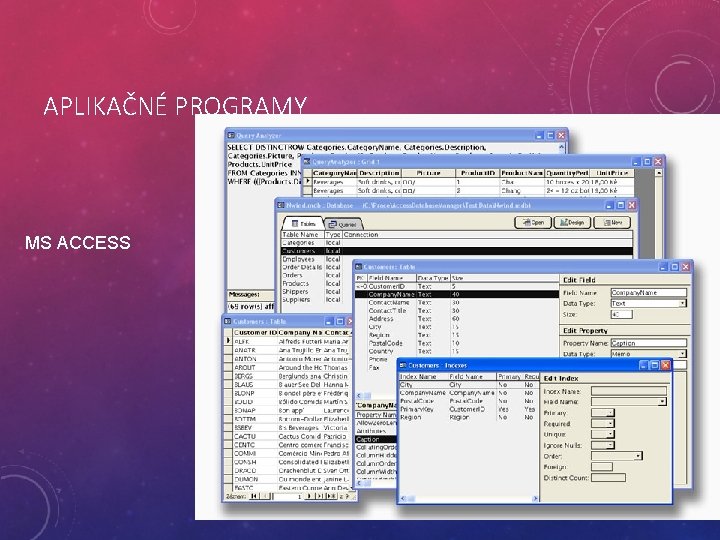Select the PrimaryKey index row
This screenshot has width=720, height=540.
coord(468,409)
